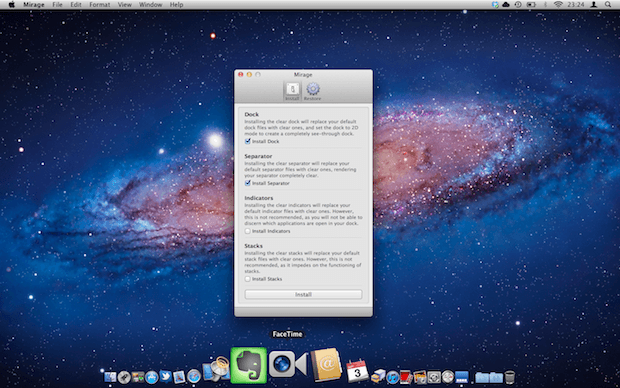Enable the Install Indicators checkbox
Image resolution: width=620 pixels, height=388 pixels.
pyautogui.click(x=248, y=231)
